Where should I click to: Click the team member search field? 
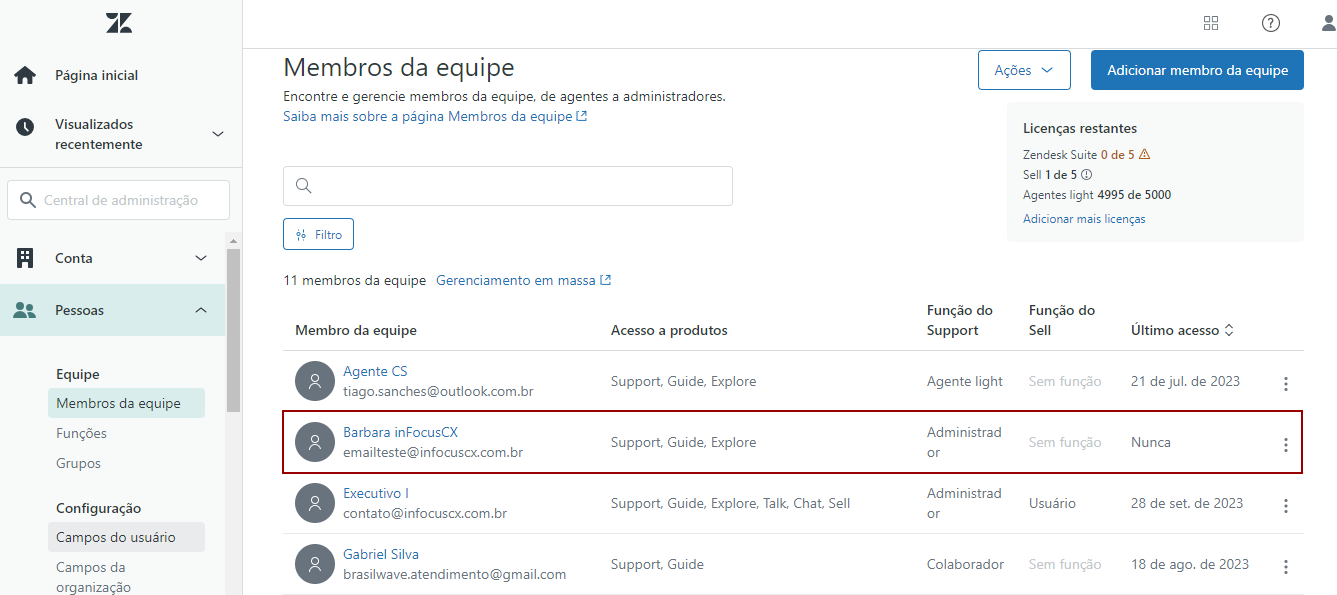(x=508, y=186)
